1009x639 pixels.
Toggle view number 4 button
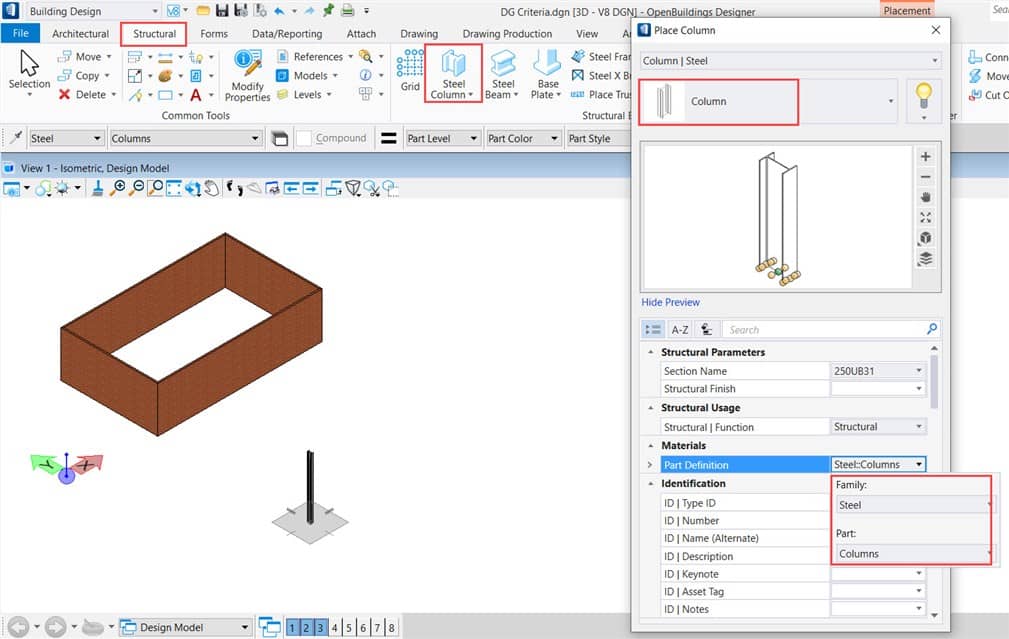click(x=335, y=627)
